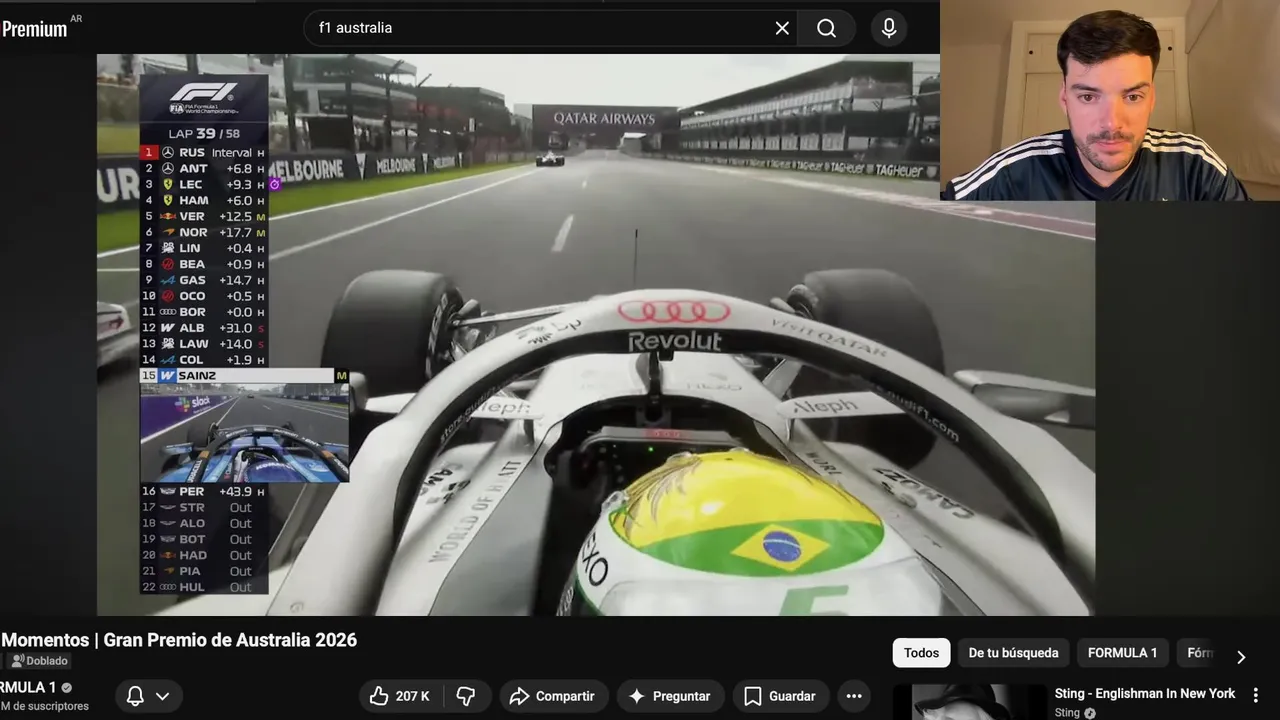
Task: Click the HAM +6.0 standings row
Action: pos(204,200)
